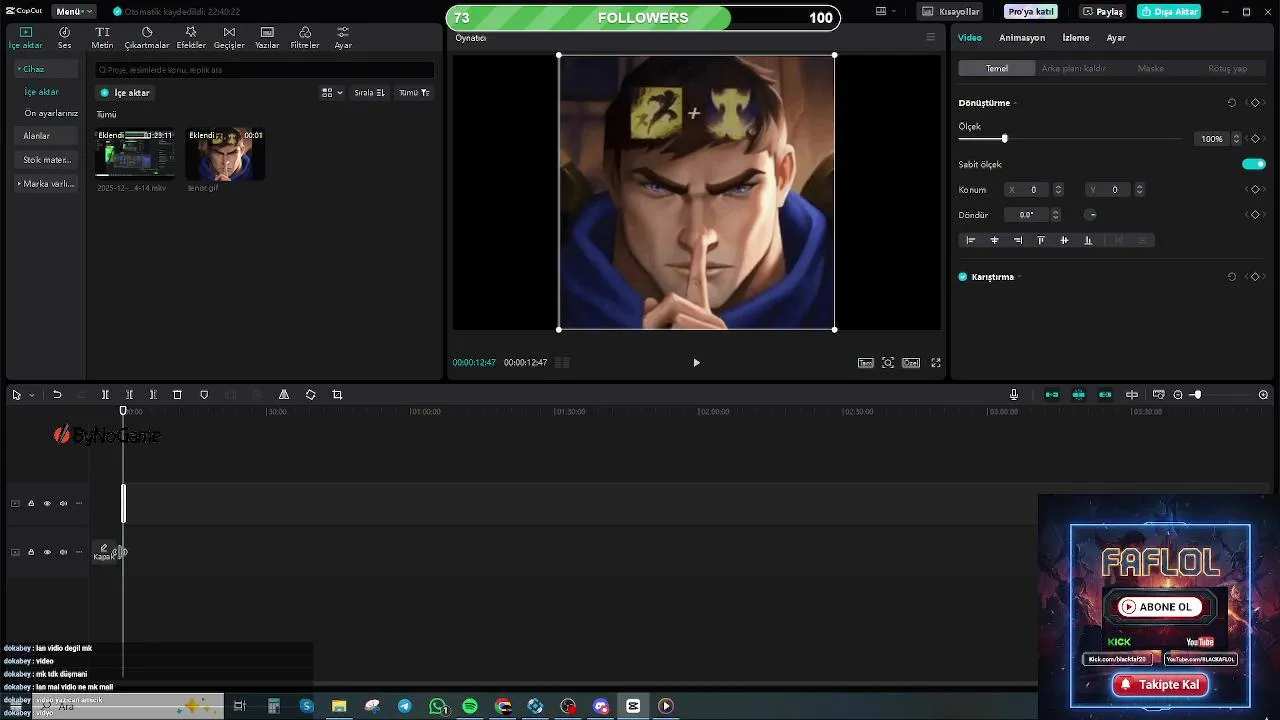
Task: Collapse the Cihaz tree item
Action: (18, 69)
